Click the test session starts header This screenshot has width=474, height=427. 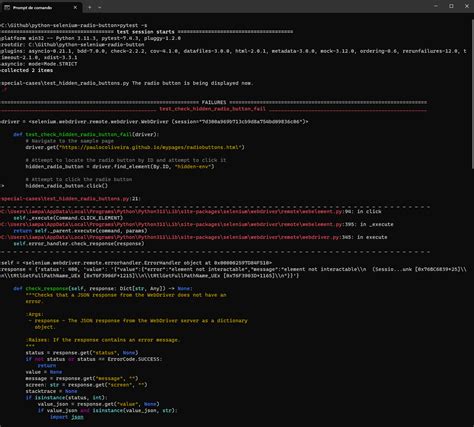145,32
